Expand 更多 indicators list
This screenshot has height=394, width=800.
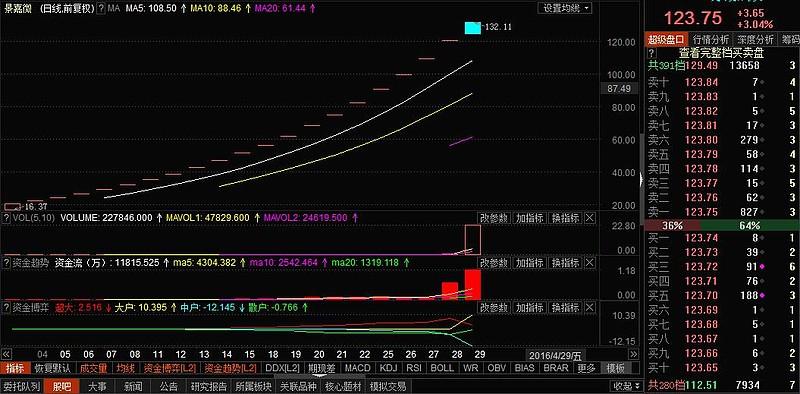588,367
